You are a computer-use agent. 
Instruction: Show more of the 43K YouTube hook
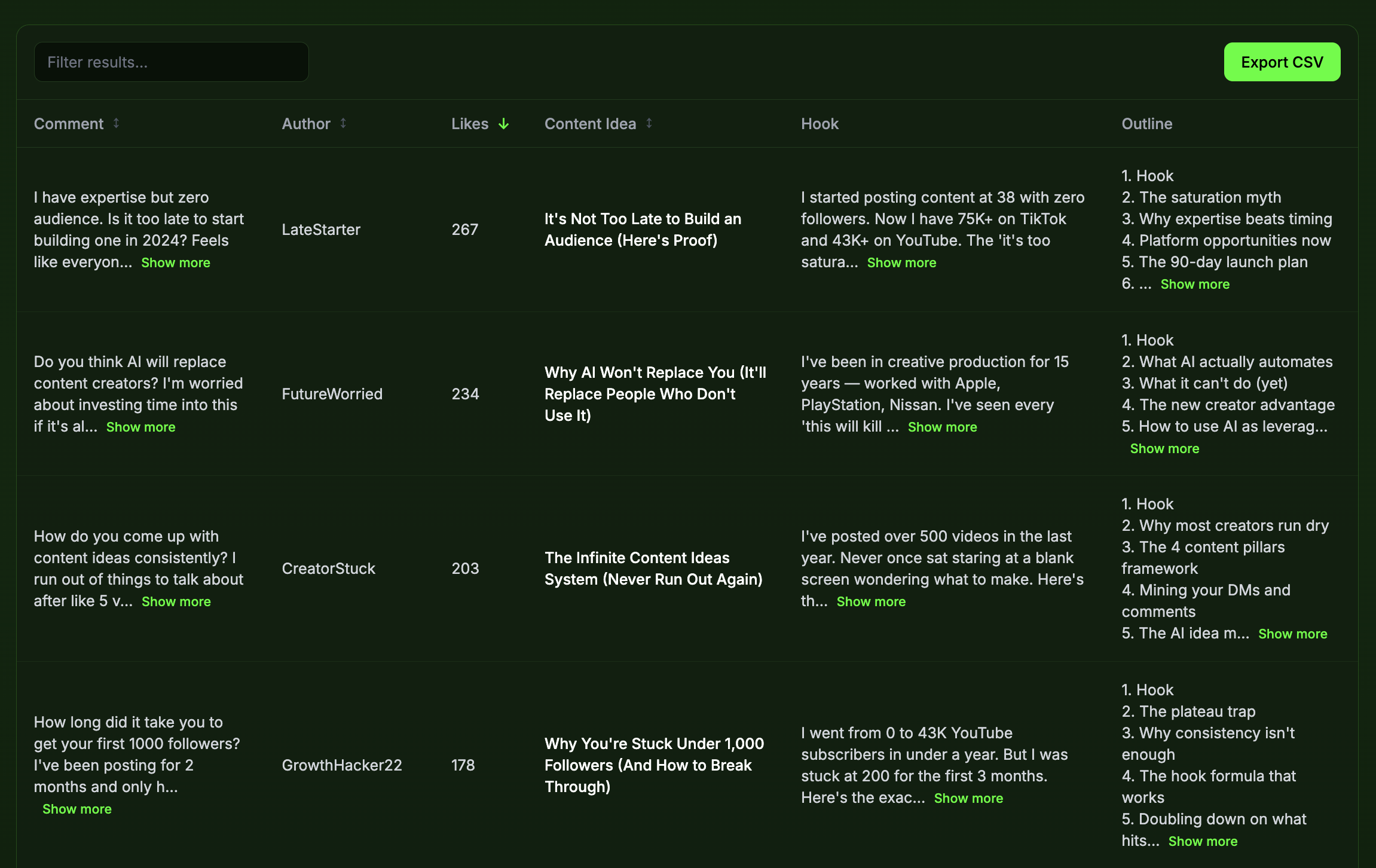(968, 799)
